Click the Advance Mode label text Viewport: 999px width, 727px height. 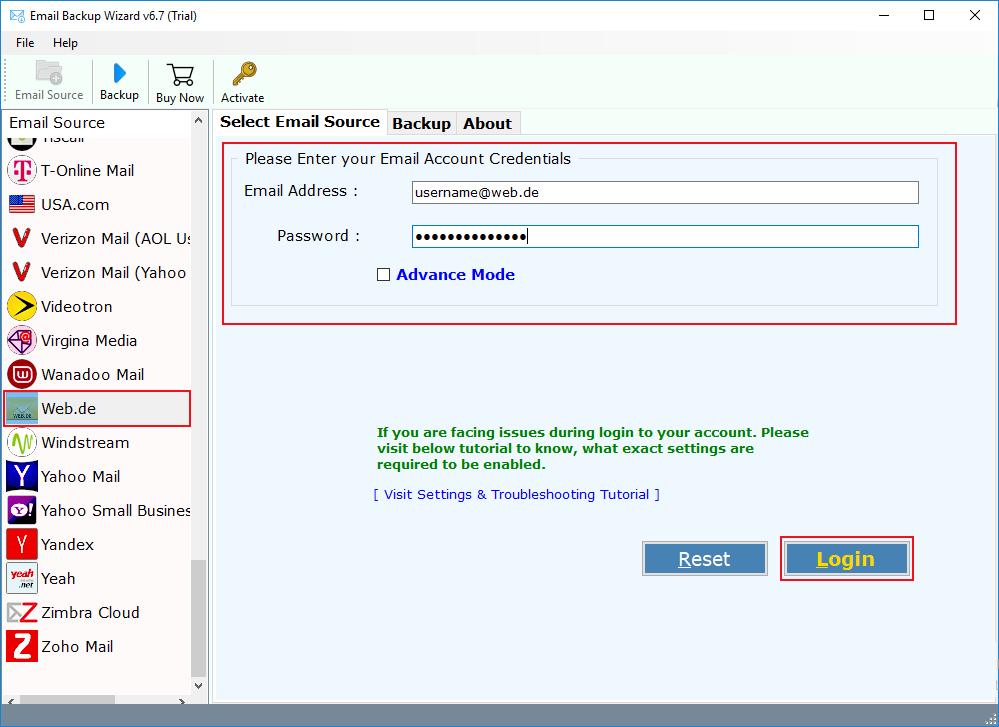coord(456,275)
